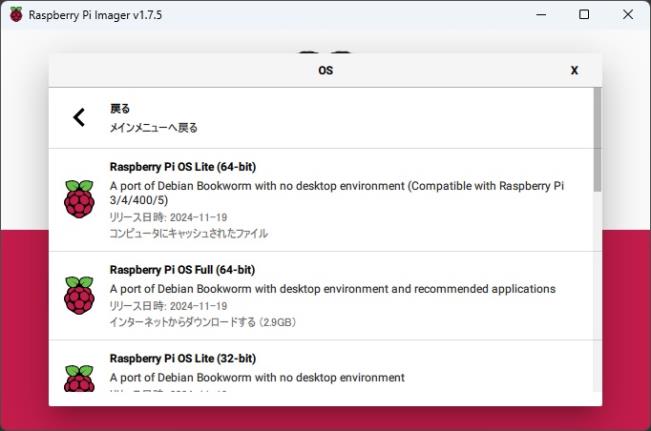Viewport: 651px width, 431px height.
Task: Click the raspberry icon for OS Lite 32-bit
Action: (x=79, y=378)
